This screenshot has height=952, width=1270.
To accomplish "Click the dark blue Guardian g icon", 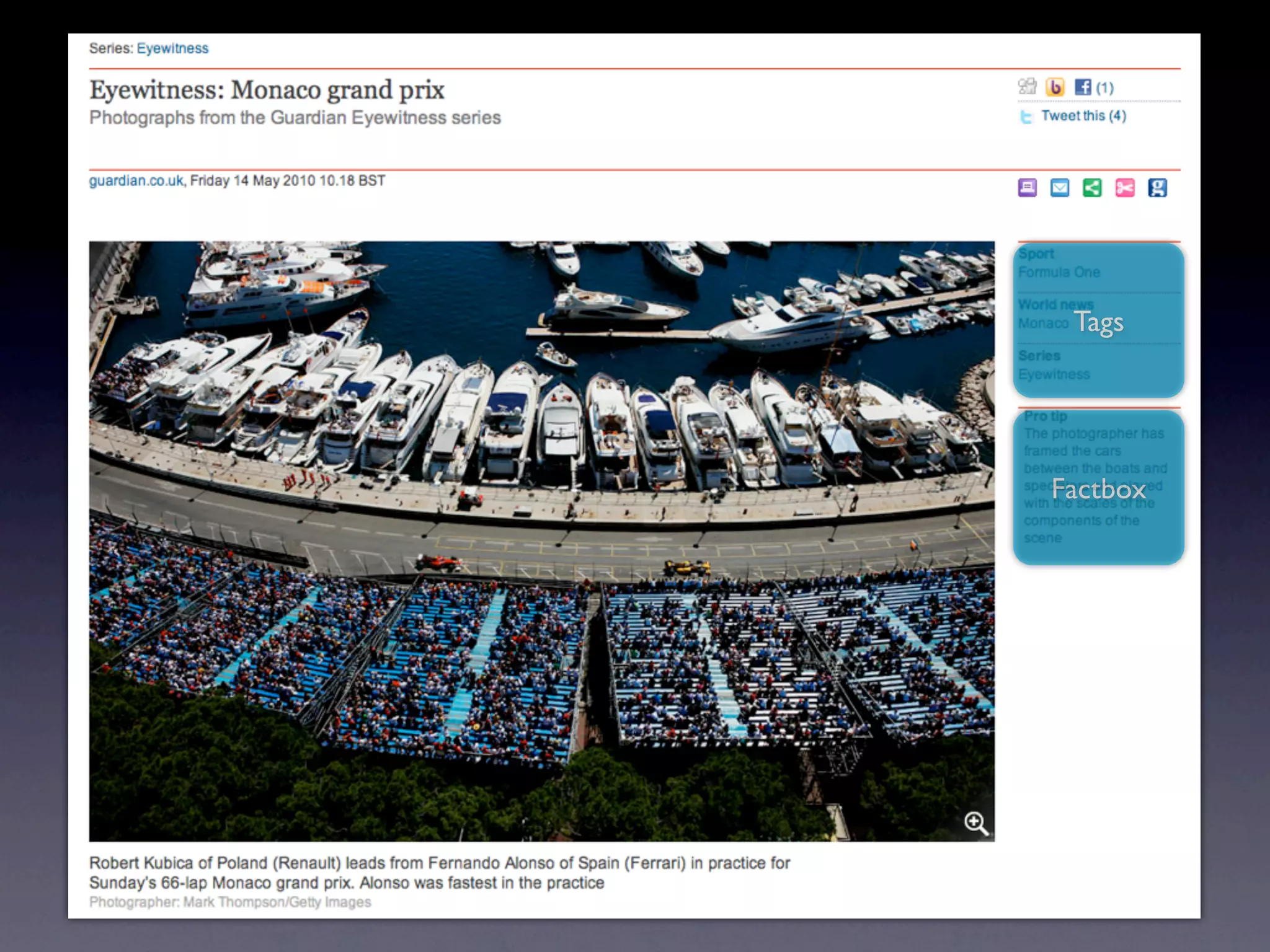I will pos(1157,187).
